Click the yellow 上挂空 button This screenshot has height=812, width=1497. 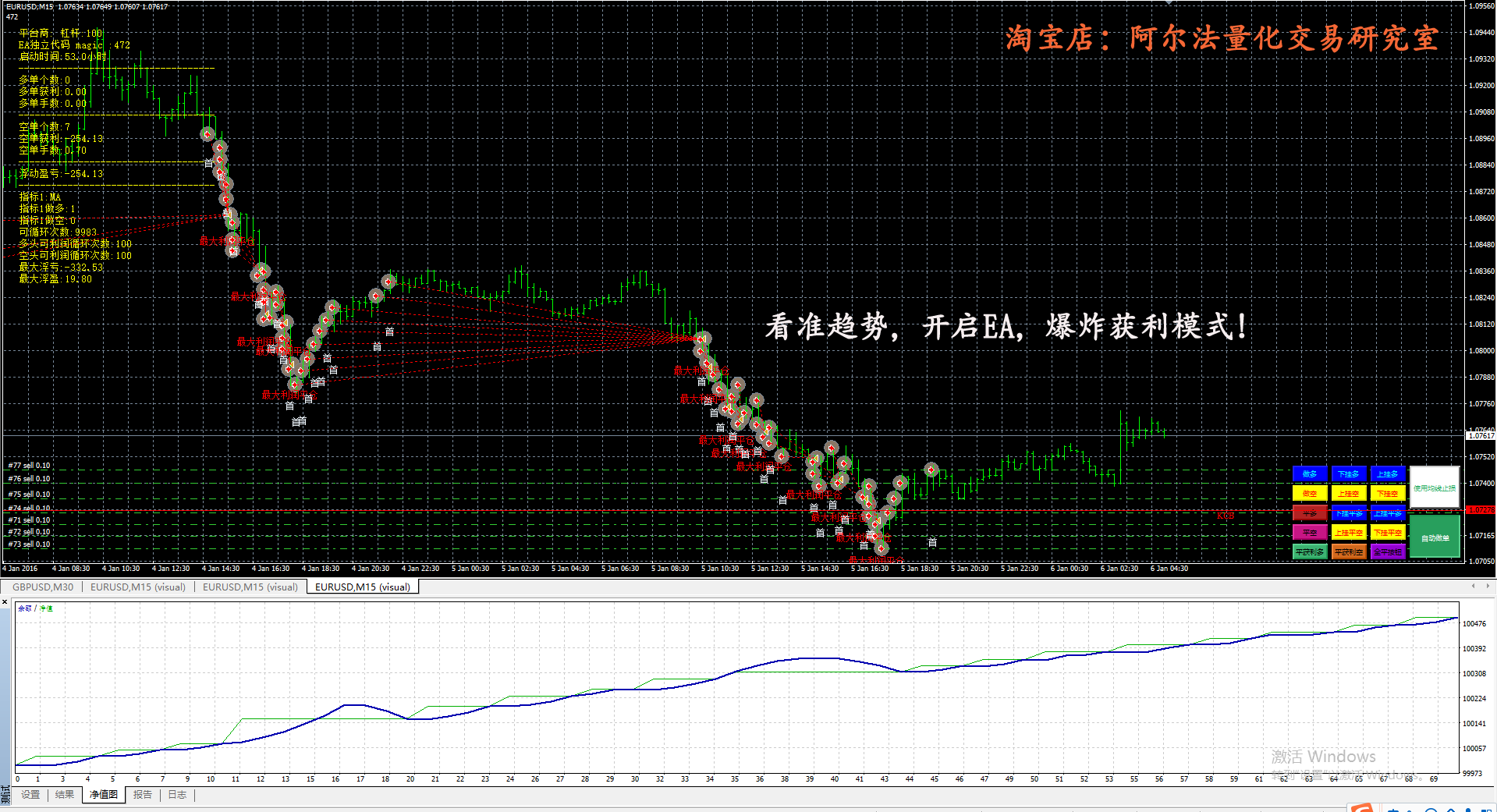pyautogui.click(x=1349, y=493)
